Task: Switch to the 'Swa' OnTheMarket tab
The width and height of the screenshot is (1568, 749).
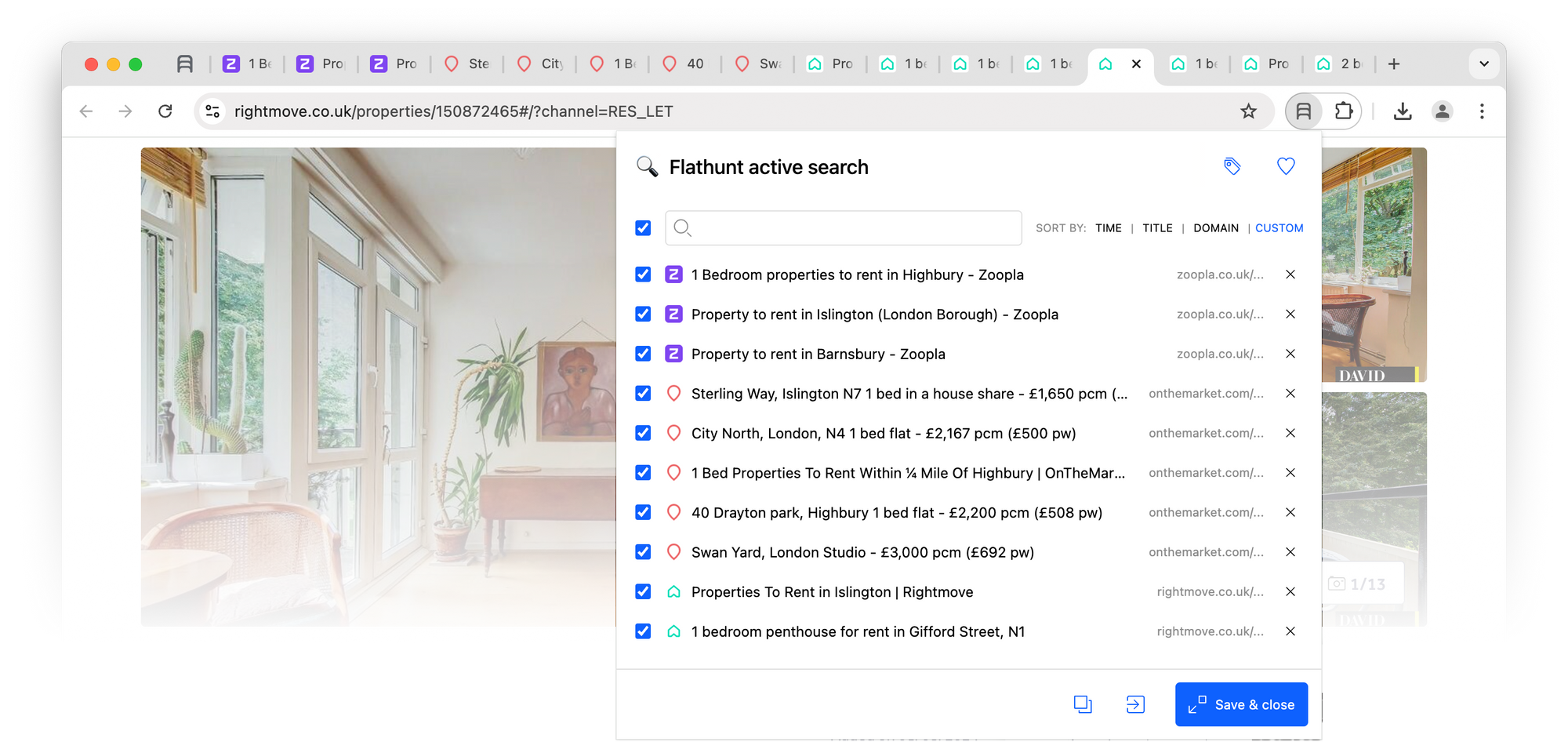Action: click(757, 64)
